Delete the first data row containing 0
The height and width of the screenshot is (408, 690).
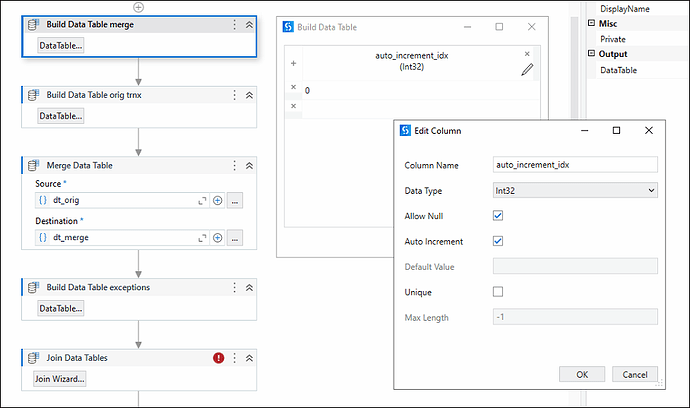(294, 87)
